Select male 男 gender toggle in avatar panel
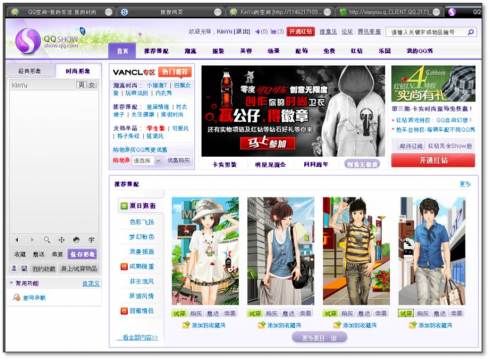This screenshot has height=360, width=490. coord(82,85)
